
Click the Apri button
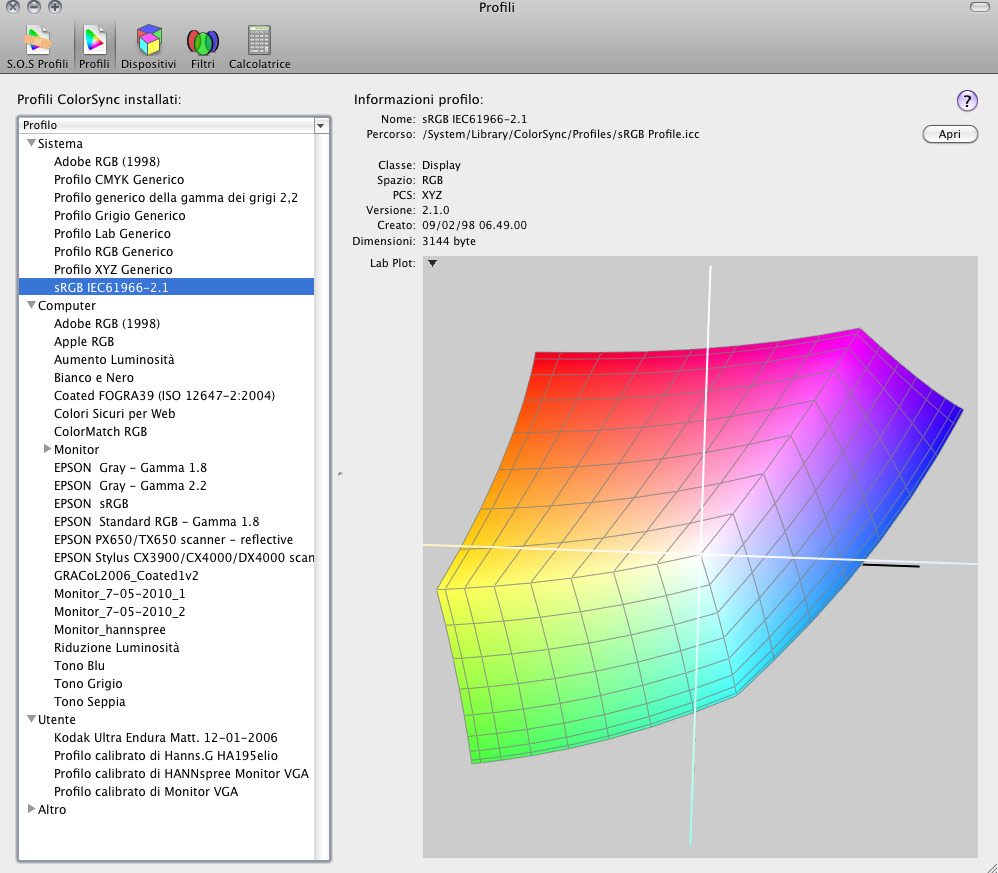tap(949, 134)
